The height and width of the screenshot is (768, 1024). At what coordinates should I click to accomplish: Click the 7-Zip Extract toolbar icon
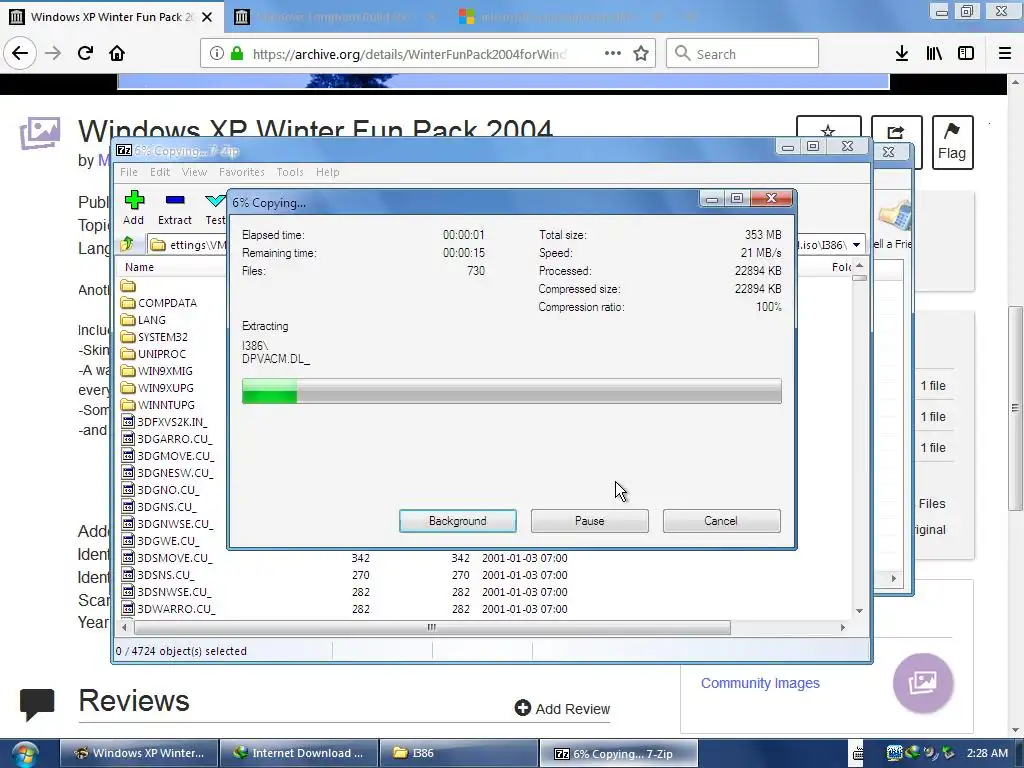click(174, 208)
